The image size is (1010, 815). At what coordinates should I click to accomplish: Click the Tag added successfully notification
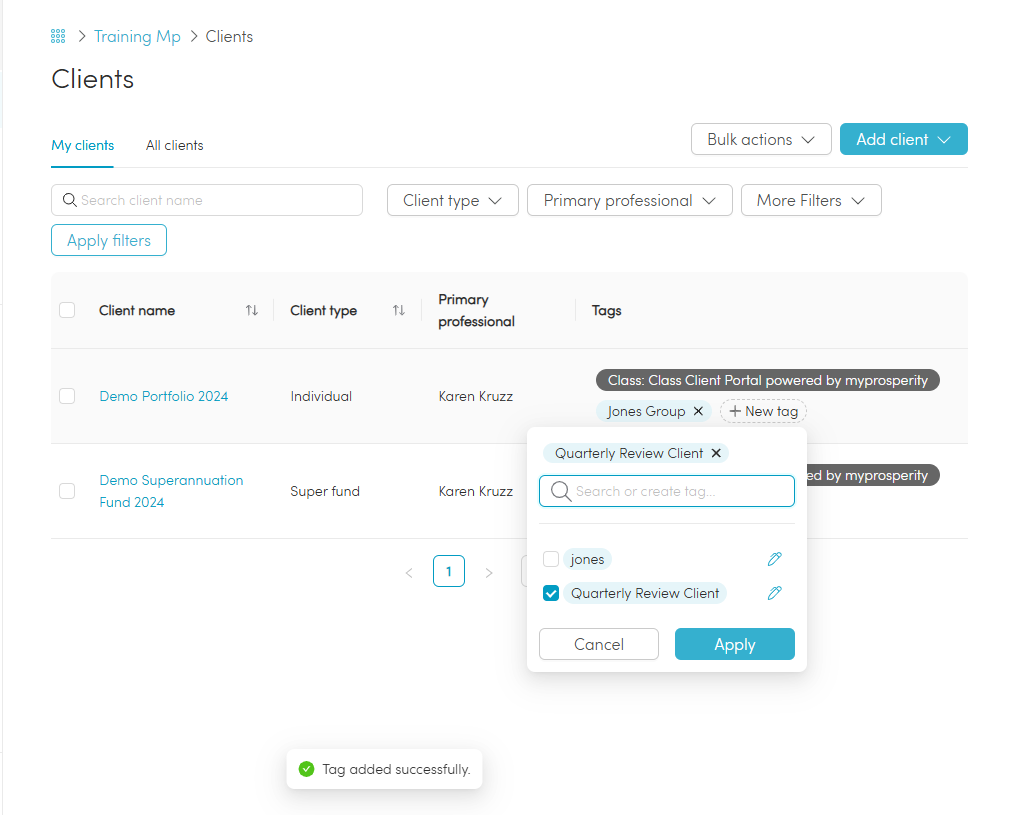385,769
